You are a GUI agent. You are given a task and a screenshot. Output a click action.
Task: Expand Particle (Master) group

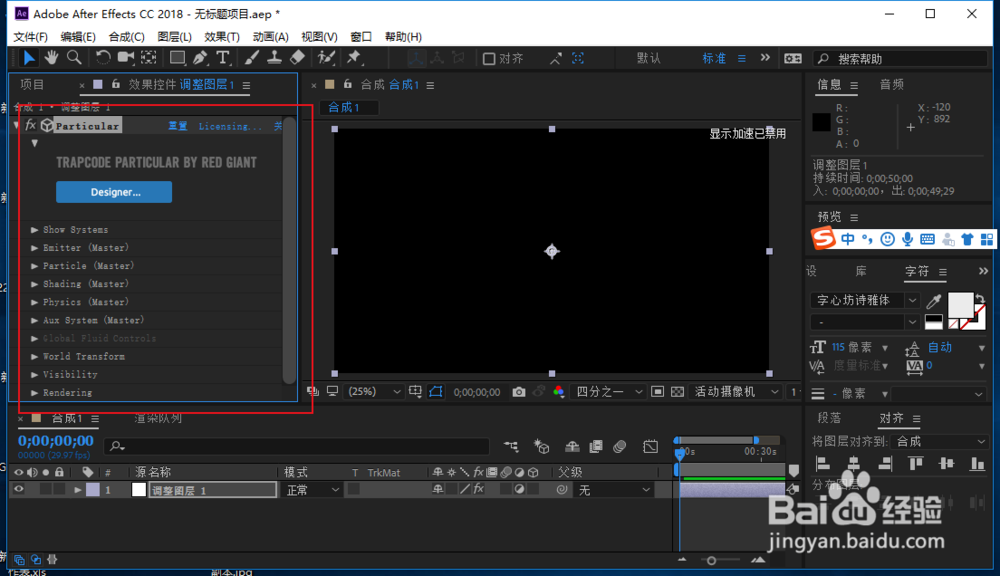[x=34, y=265]
